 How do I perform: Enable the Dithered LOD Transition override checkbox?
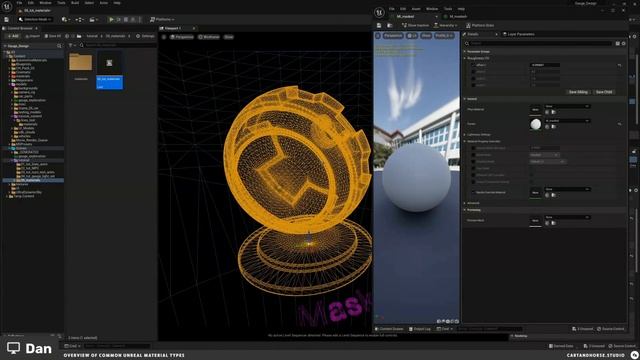pos(473,175)
